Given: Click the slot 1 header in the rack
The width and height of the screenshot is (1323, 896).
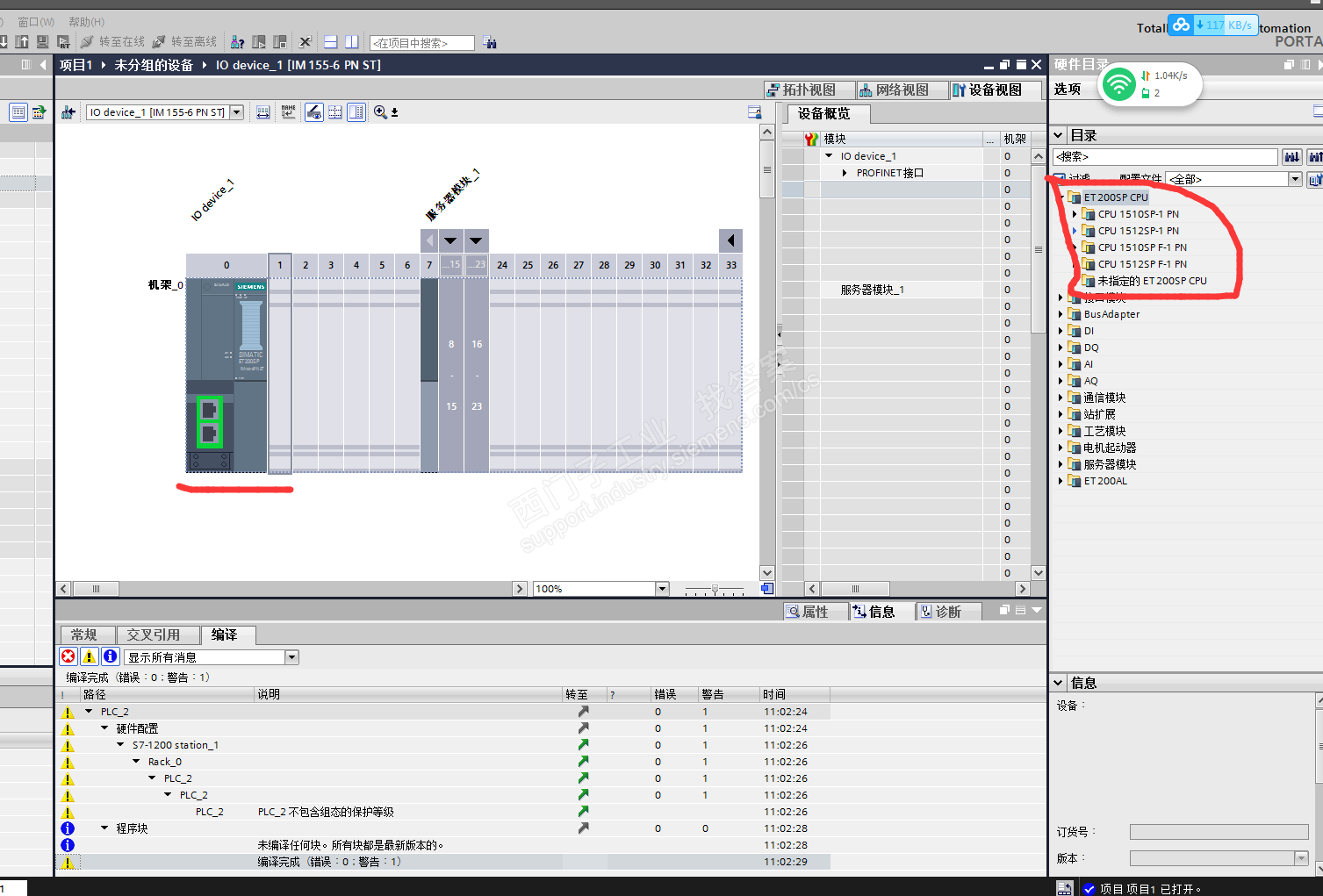Looking at the screenshot, I should coord(280,264).
